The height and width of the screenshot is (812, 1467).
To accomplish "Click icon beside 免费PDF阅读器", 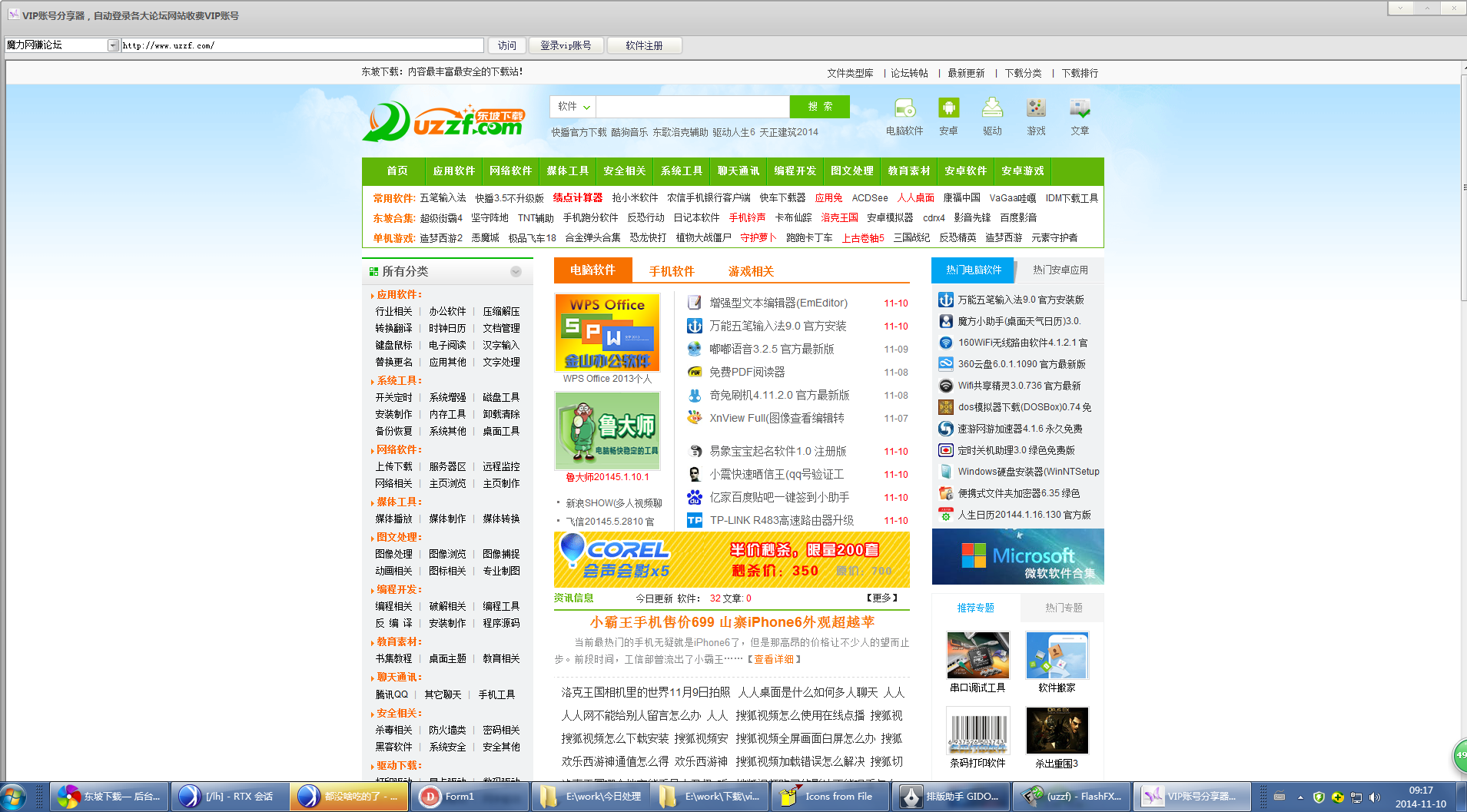I will pyautogui.click(x=695, y=372).
